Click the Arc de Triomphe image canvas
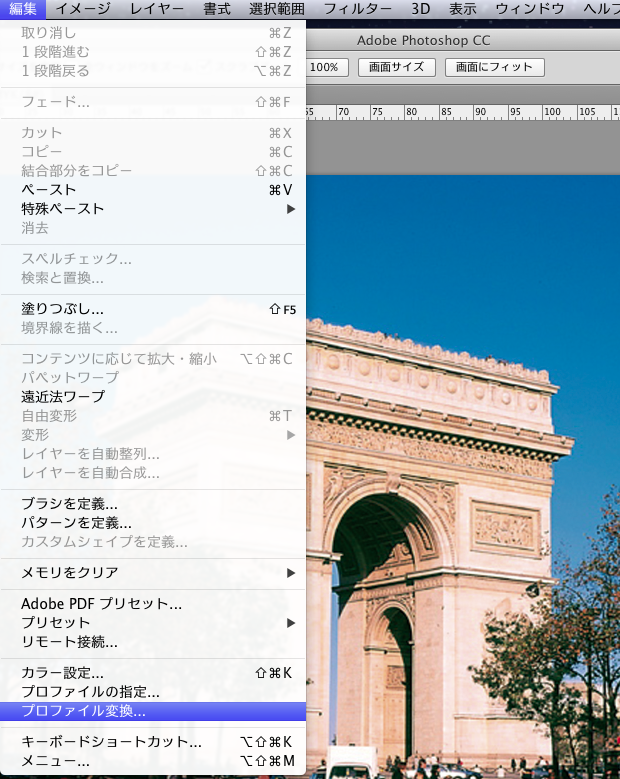620x779 pixels. tap(463, 477)
